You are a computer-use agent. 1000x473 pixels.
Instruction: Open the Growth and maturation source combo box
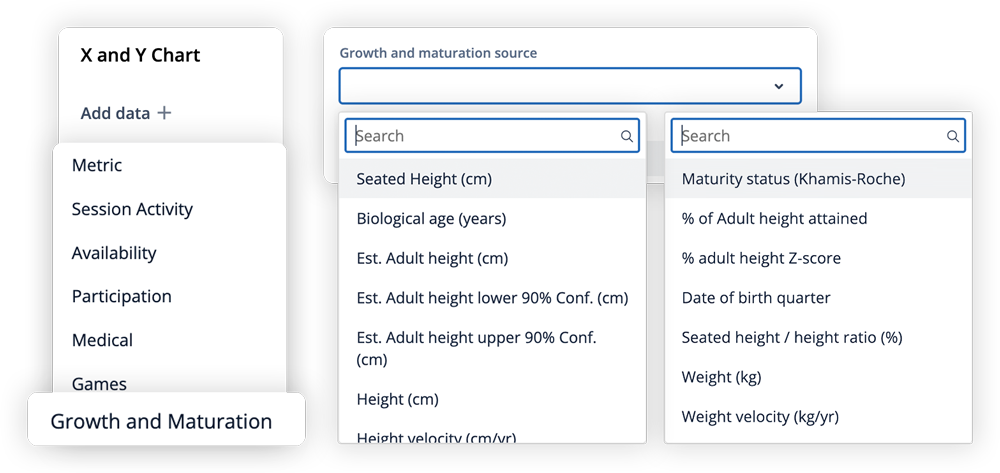570,86
